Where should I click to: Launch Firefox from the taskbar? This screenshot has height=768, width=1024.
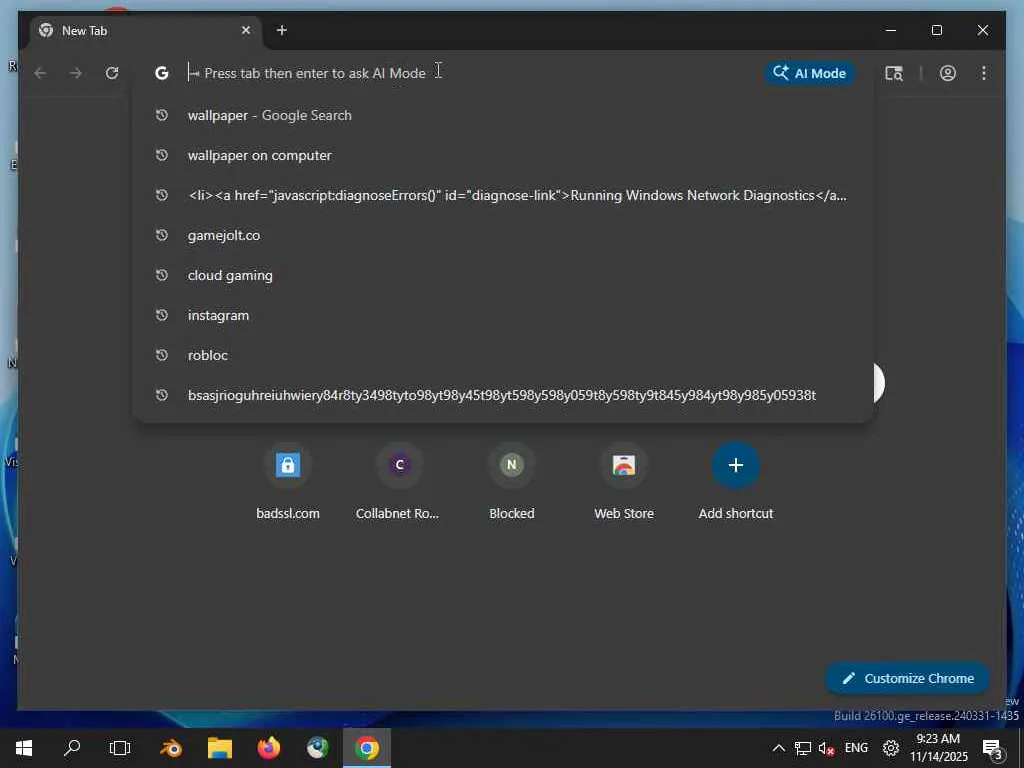pyautogui.click(x=268, y=748)
